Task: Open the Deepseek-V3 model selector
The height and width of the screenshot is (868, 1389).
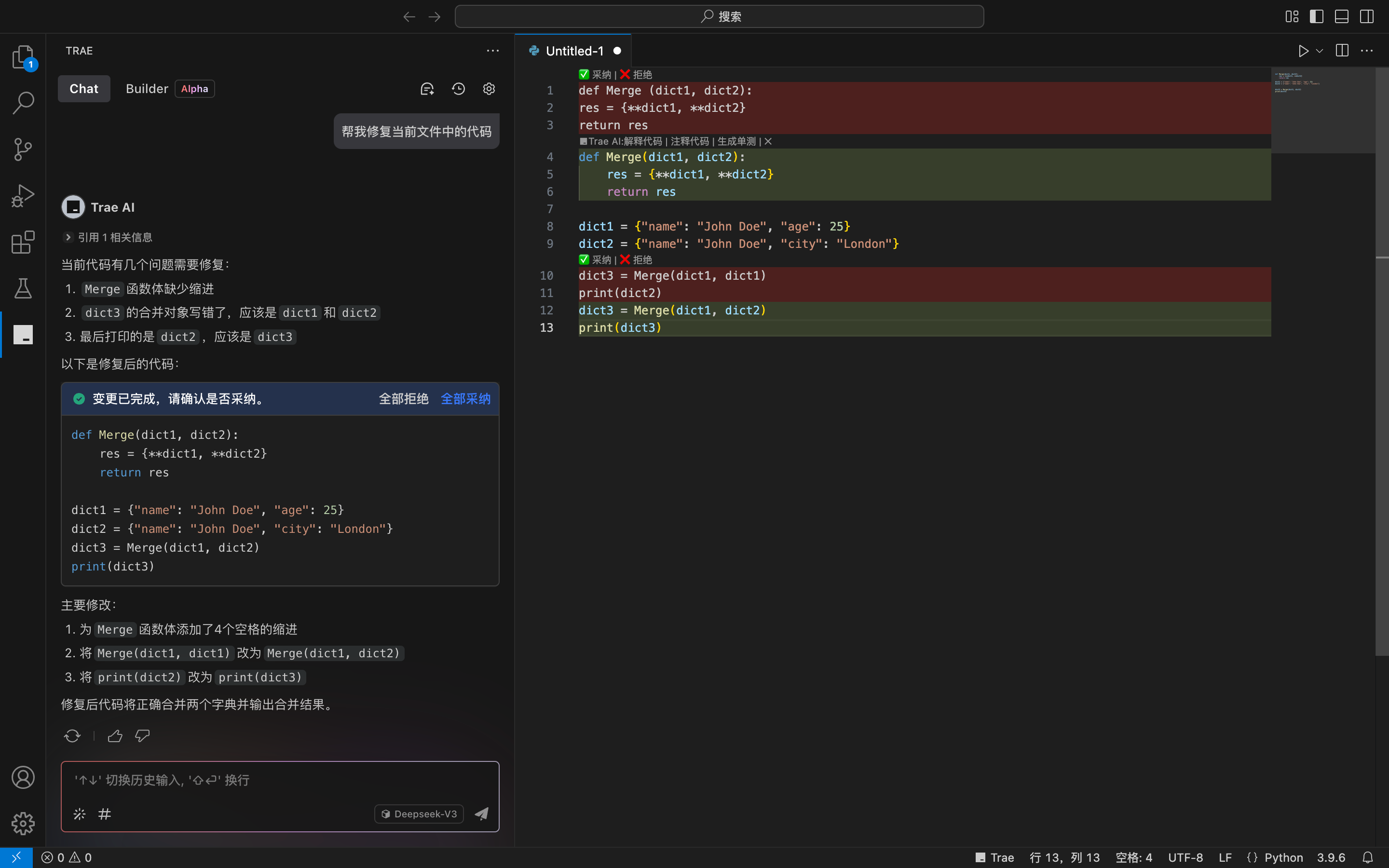Action: (x=419, y=814)
